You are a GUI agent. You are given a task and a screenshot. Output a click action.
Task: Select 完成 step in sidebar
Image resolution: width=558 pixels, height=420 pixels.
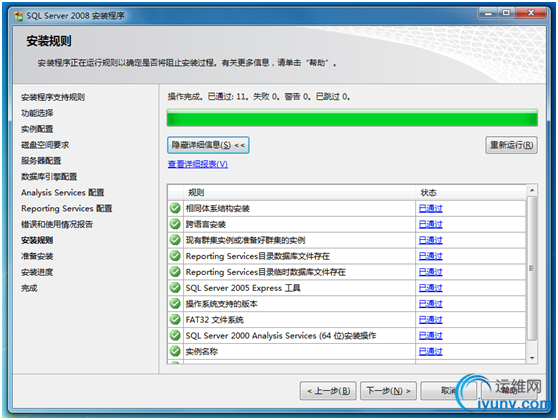coord(29,288)
